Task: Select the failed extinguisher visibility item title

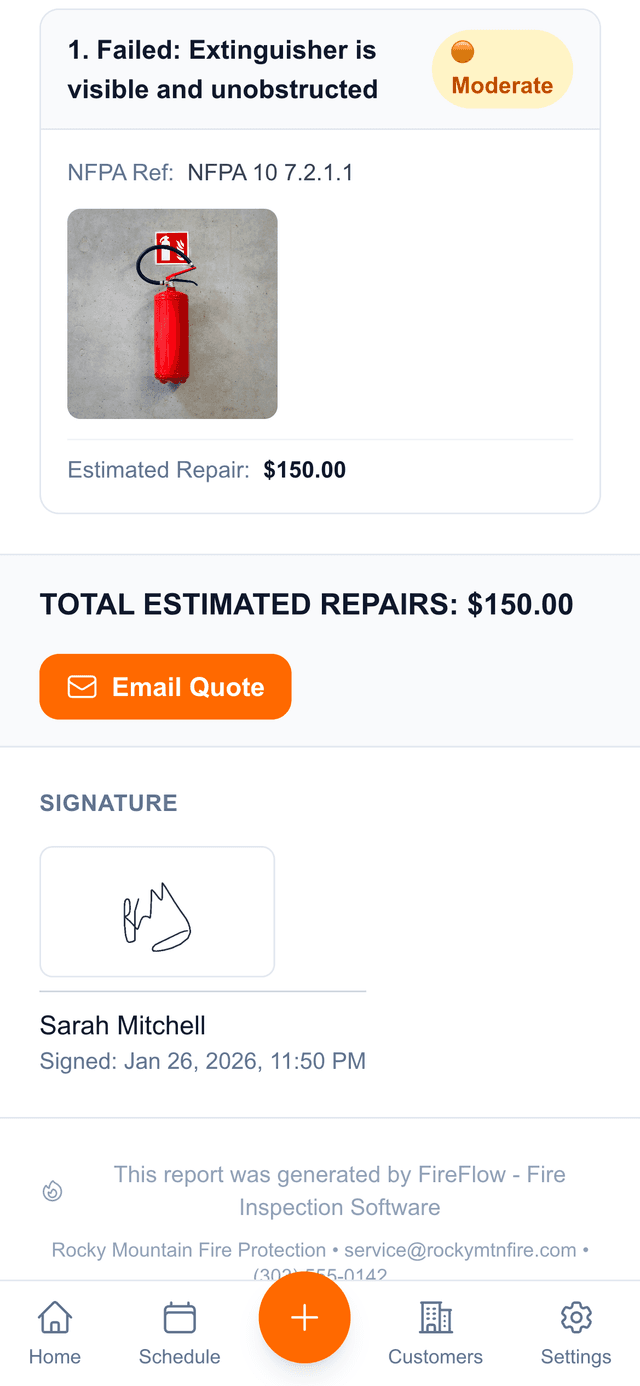Action: point(222,69)
